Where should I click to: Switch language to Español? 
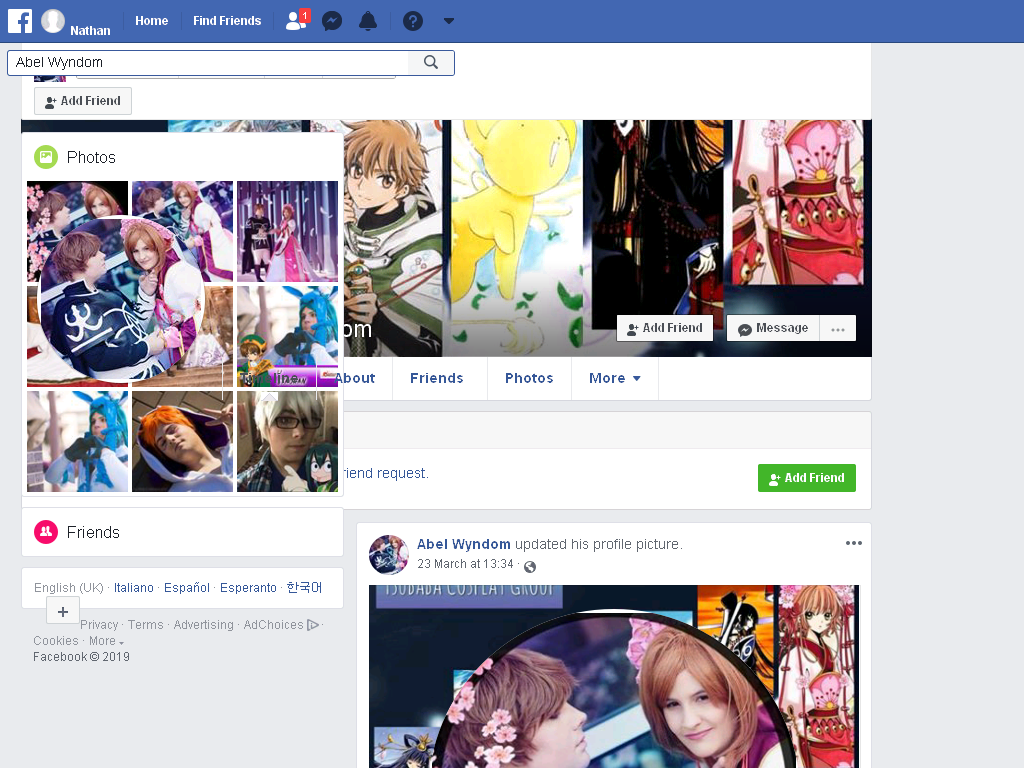(x=187, y=588)
